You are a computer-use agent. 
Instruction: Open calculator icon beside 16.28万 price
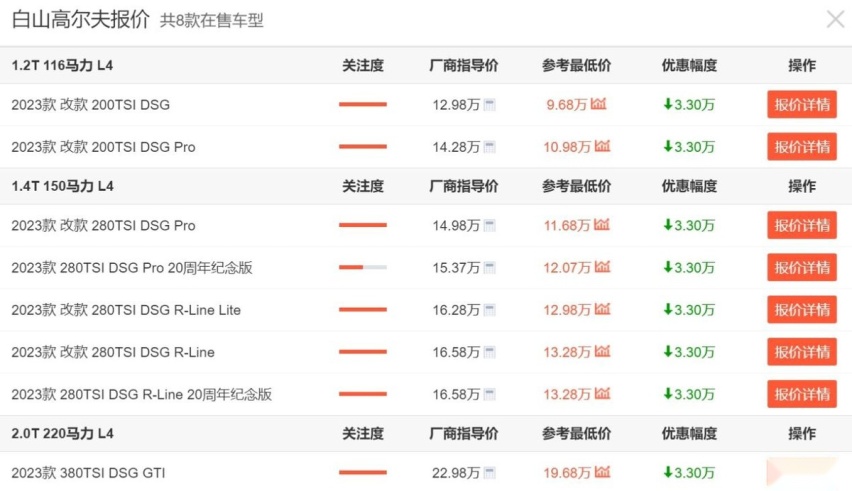490,310
